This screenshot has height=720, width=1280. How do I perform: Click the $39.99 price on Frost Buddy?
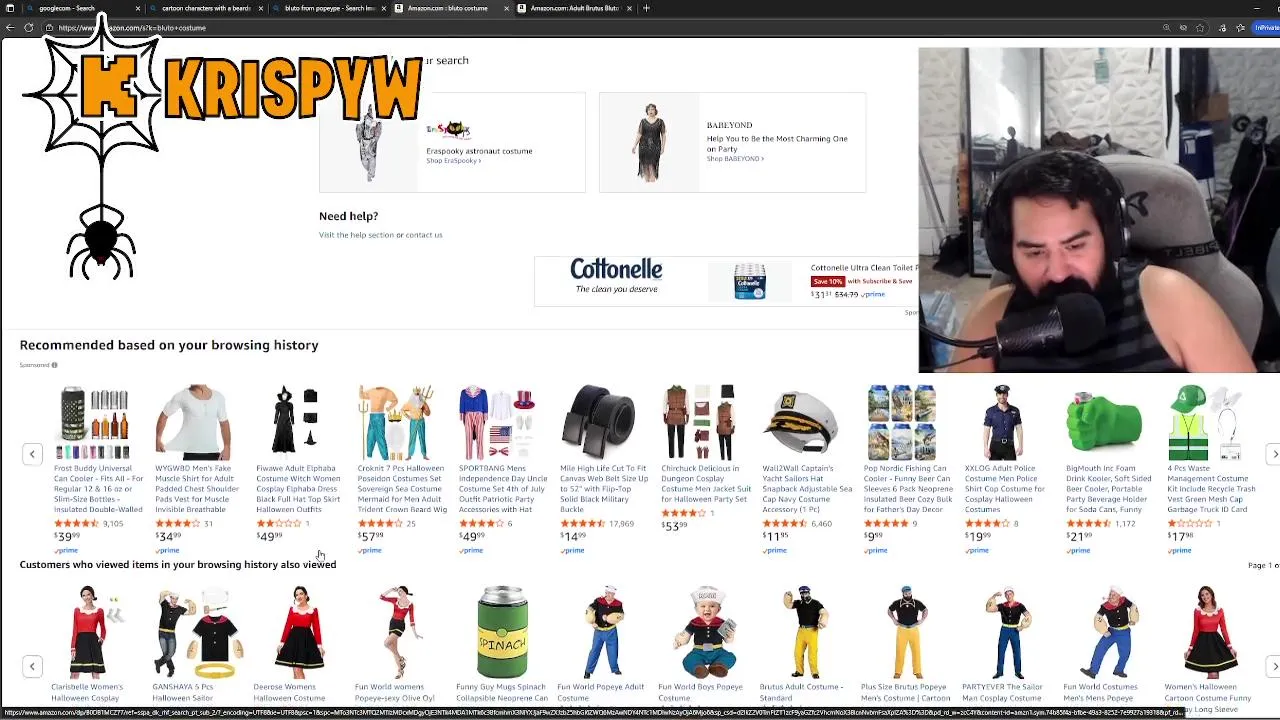67,537
